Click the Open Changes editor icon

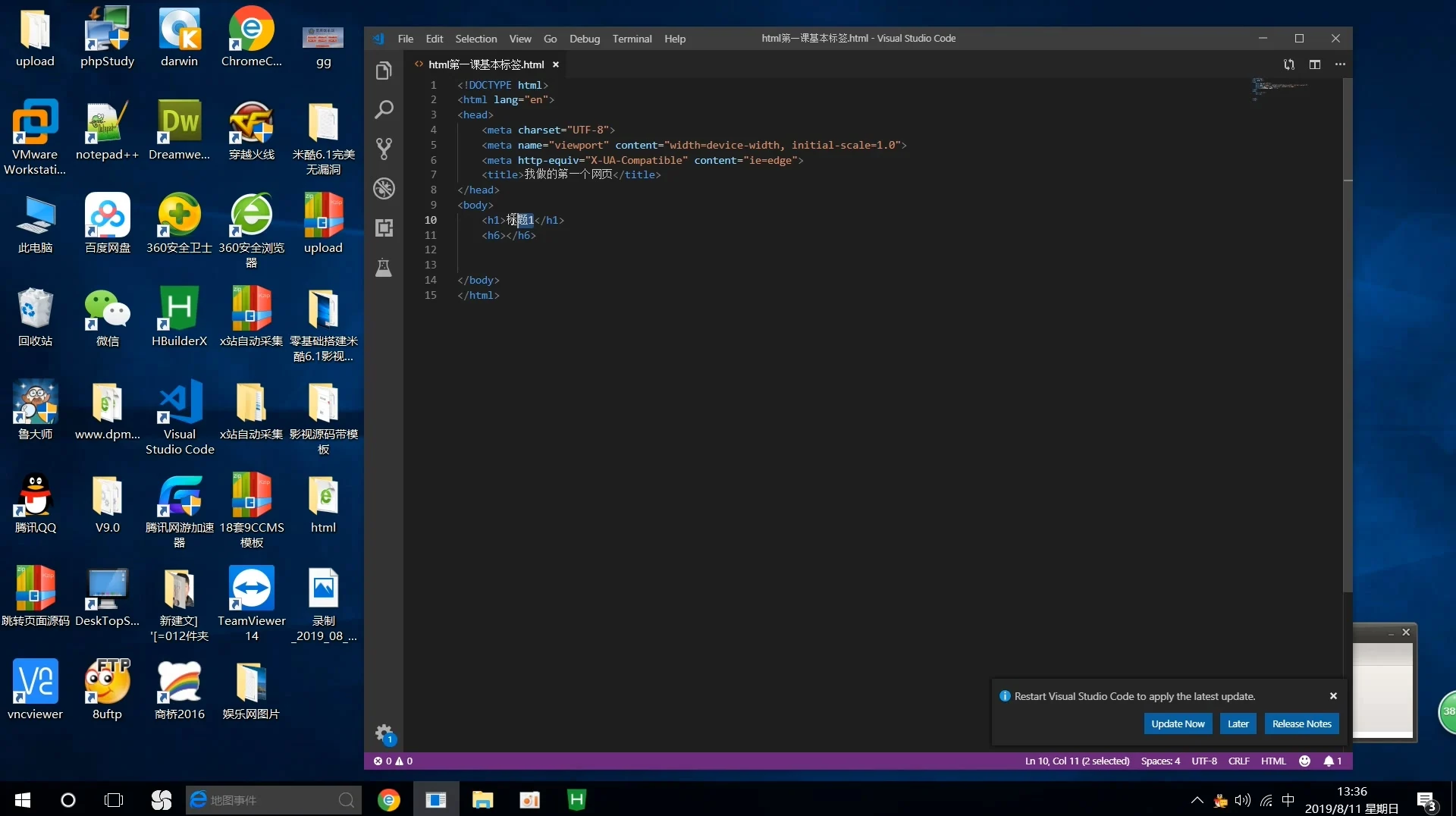point(1288,64)
